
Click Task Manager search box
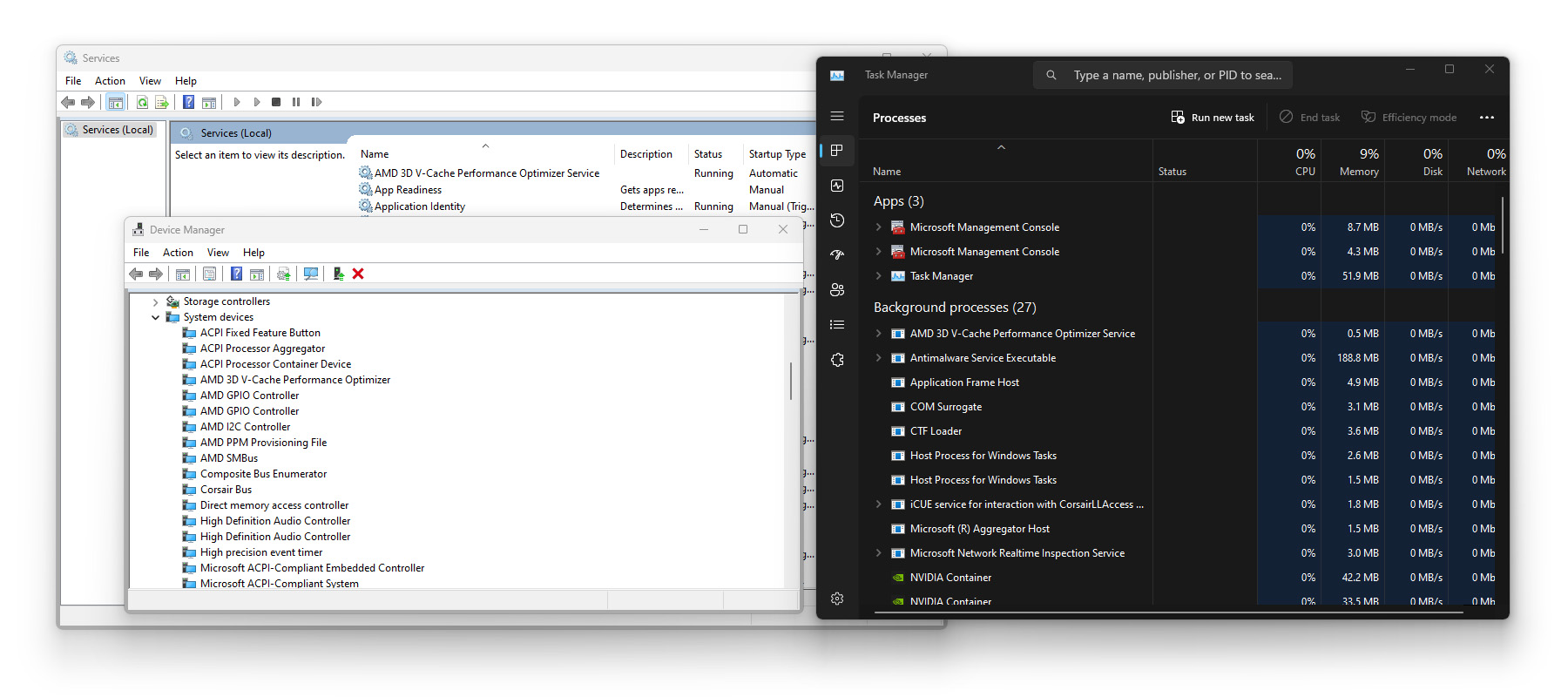tap(1163, 75)
